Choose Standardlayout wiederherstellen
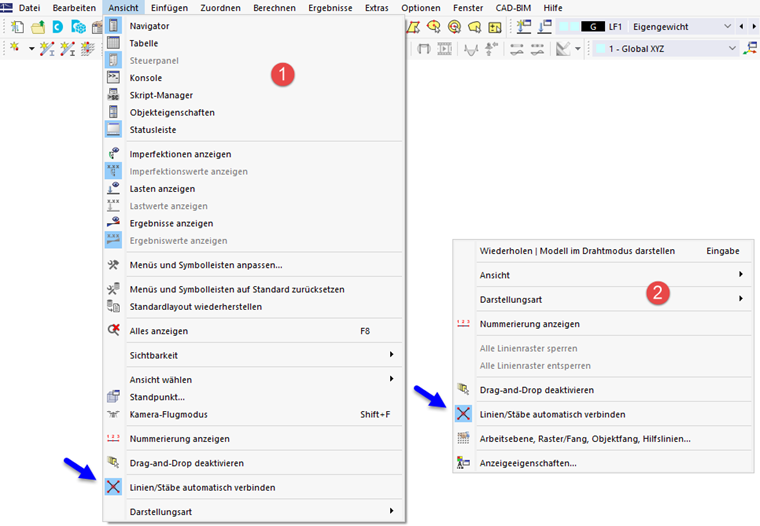 253,307
